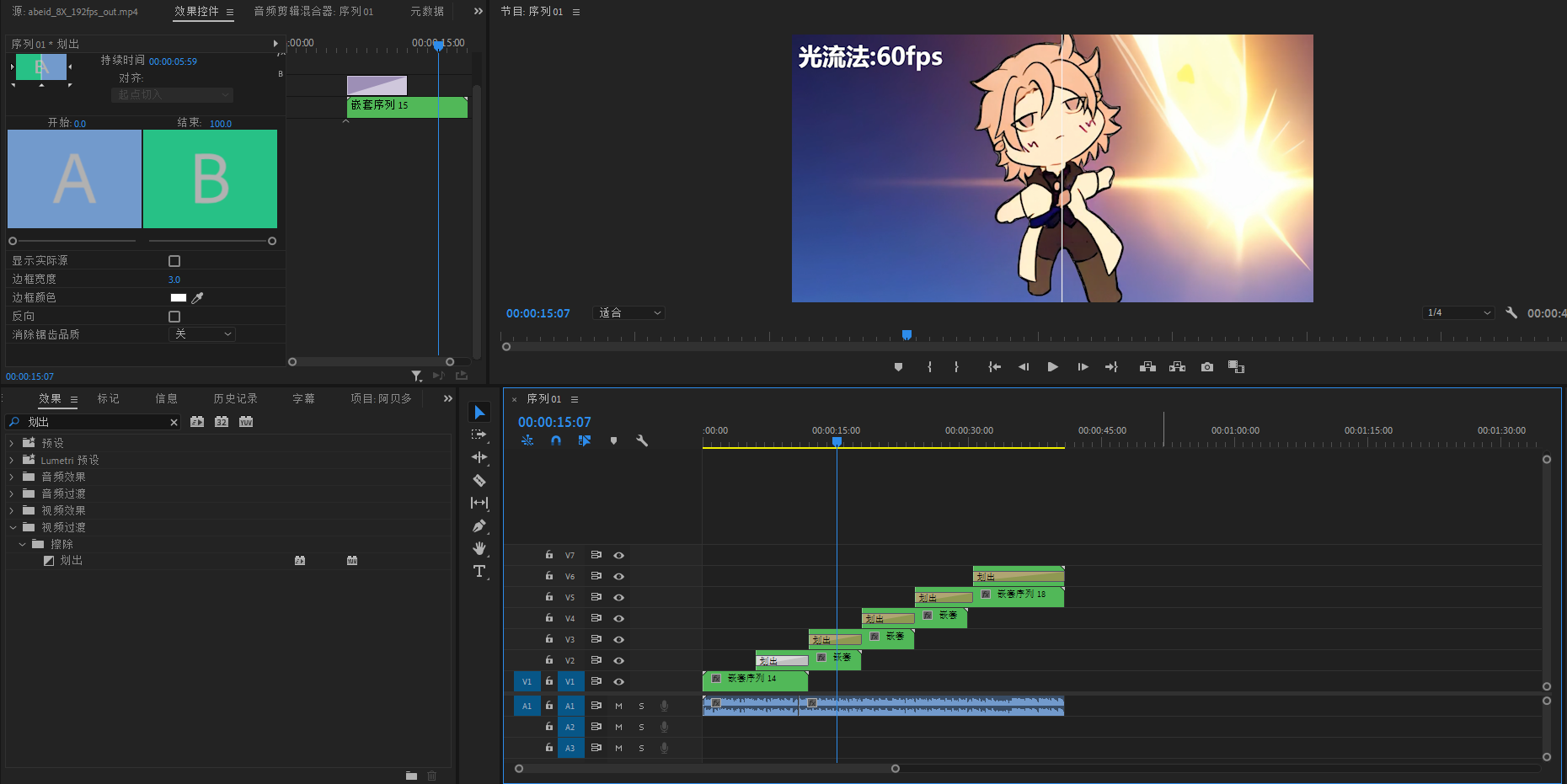
Task: Open 1/4 playback resolution dropdown
Action: [1458, 312]
